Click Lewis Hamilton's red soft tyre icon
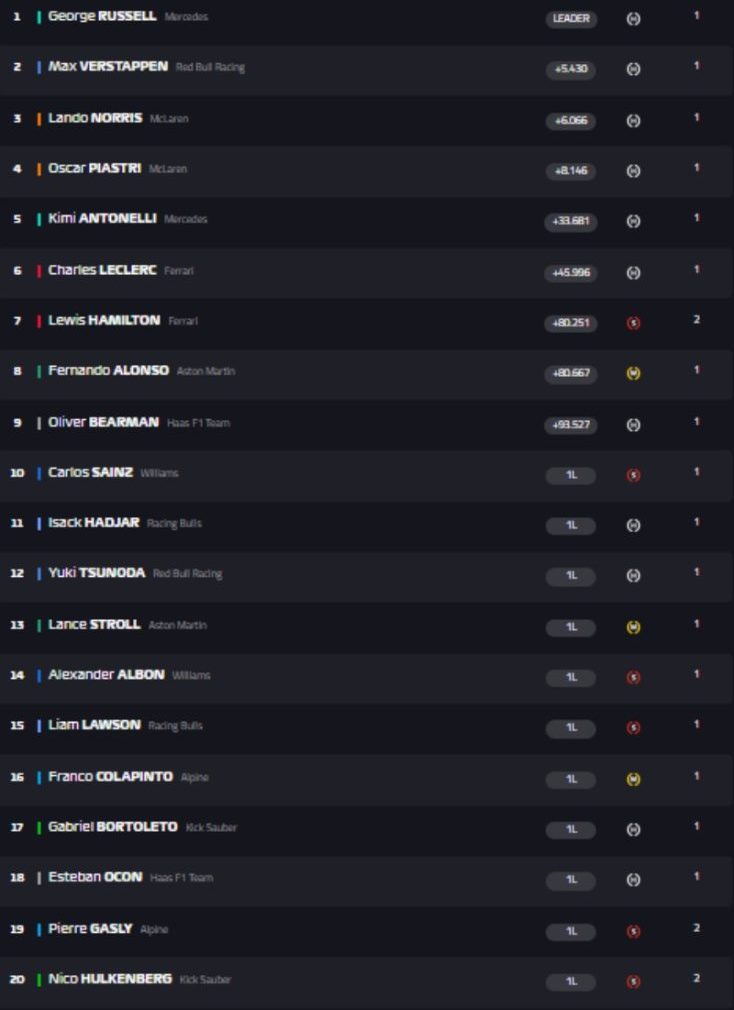The width and height of the screenshot is (734, 1010). pos(633,323)
